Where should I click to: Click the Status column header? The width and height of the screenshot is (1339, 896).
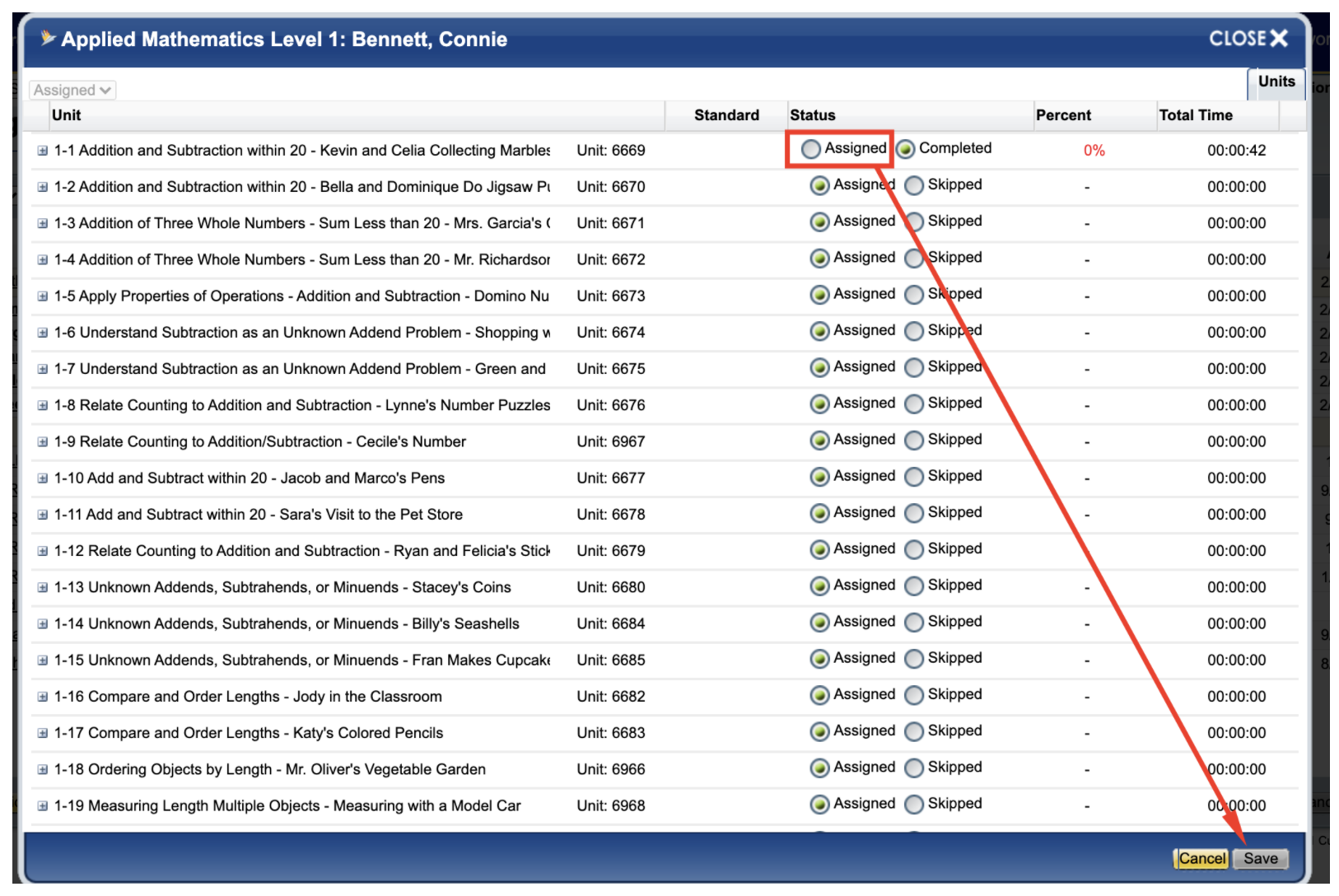(x=811, y=114)
